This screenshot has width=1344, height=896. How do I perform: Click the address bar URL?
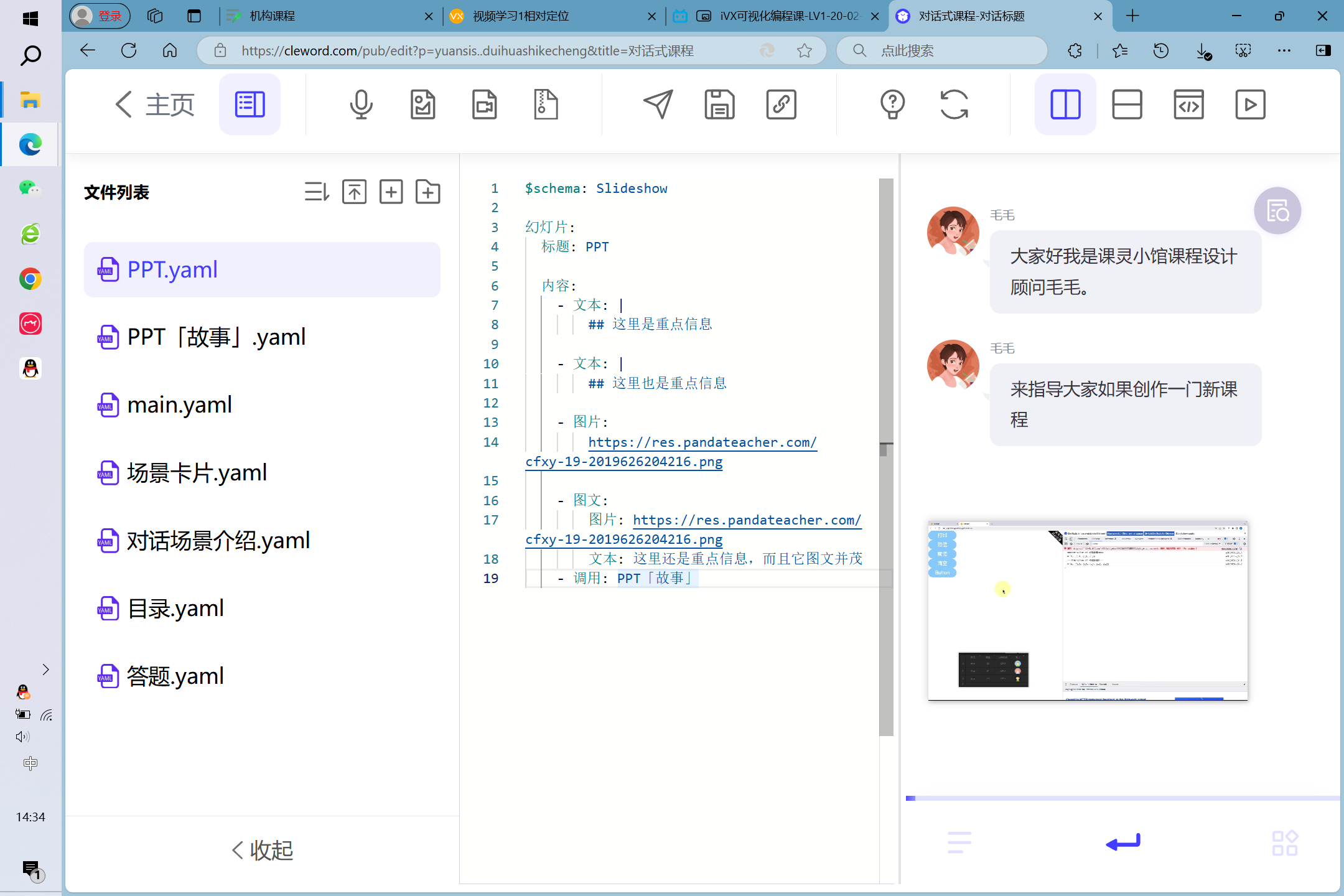[468, 50]
